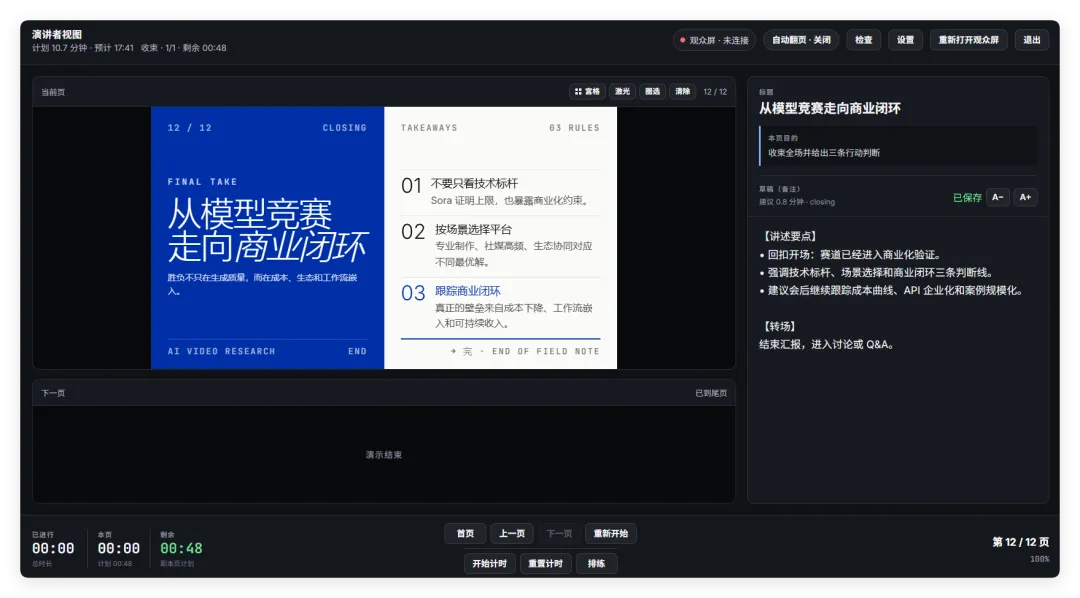The image size is (1080, 598).
Task: Select the 圈选 circle annotation tool
Action: [652, 92]
